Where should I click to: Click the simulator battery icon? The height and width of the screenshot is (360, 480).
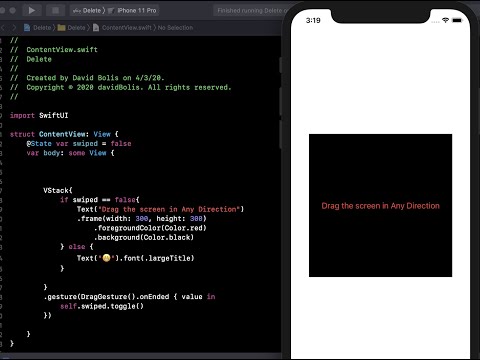pyautogui.click(x=457, y=20)
